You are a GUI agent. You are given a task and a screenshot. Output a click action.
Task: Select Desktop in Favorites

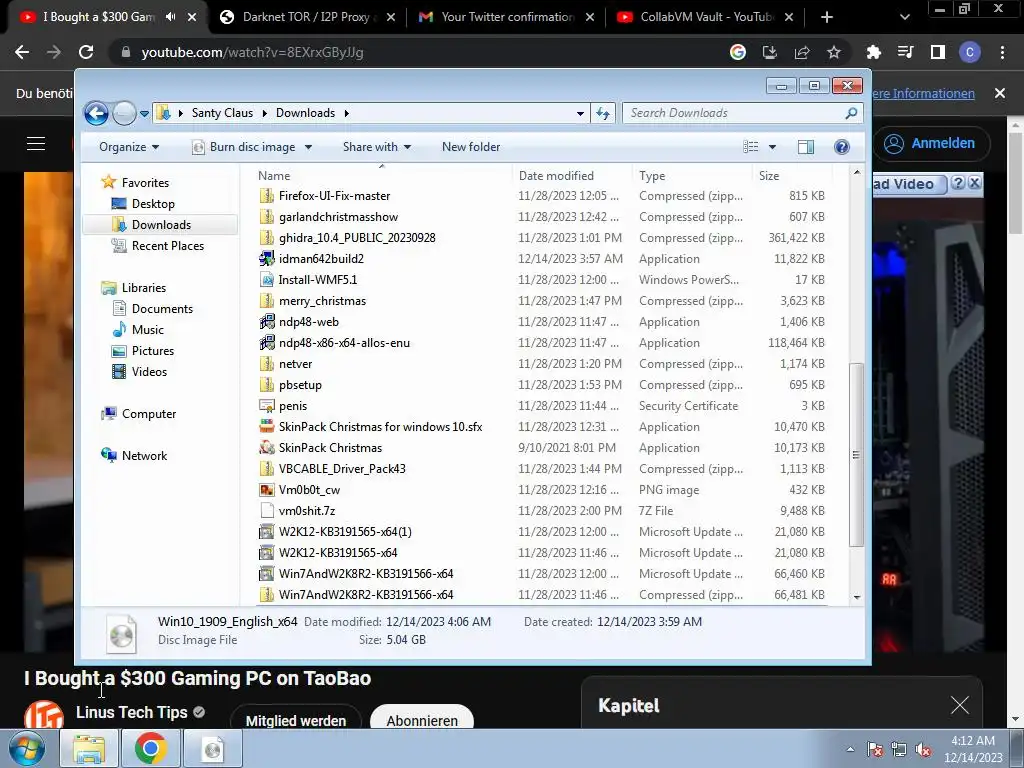[x=153, y=204]
